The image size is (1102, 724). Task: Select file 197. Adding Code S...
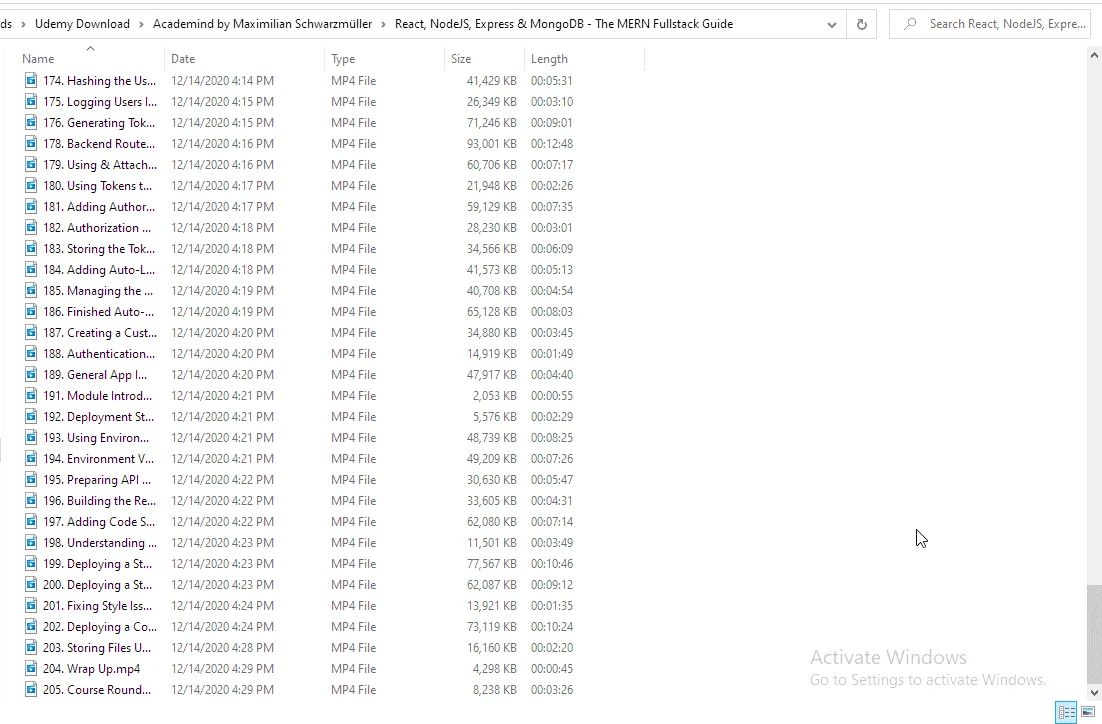99,522
